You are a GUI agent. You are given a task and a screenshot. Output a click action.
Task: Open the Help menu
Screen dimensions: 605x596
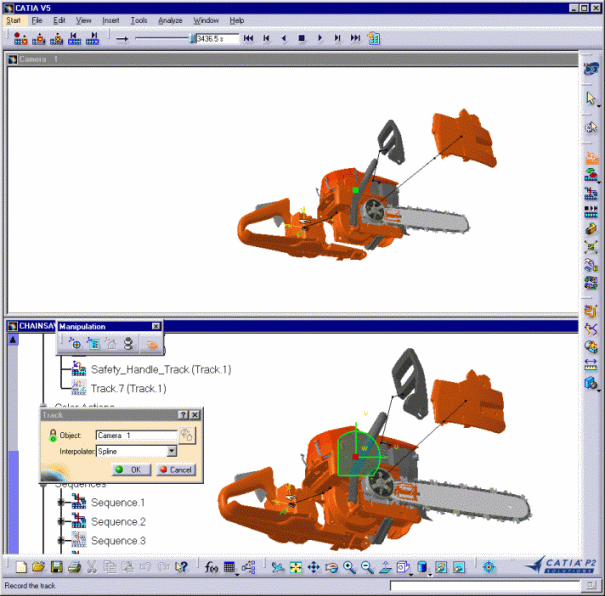point(237,20)
